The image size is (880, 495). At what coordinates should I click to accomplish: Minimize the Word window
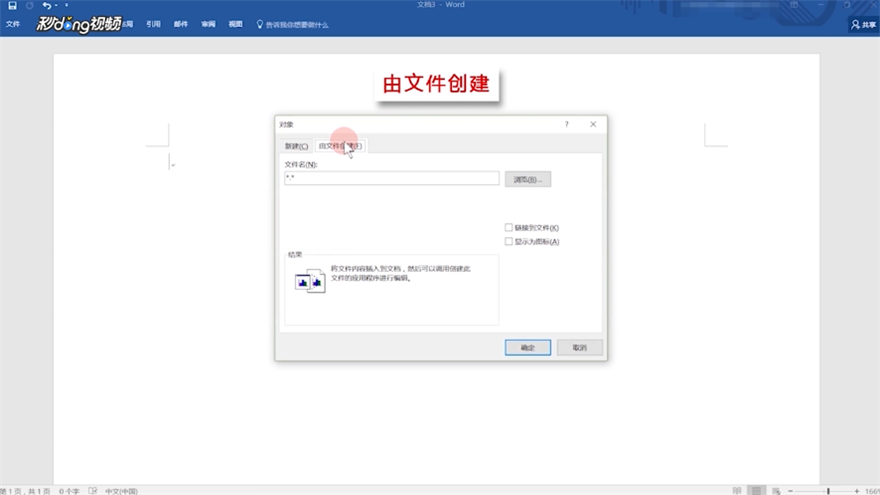(x=821, y=5)
